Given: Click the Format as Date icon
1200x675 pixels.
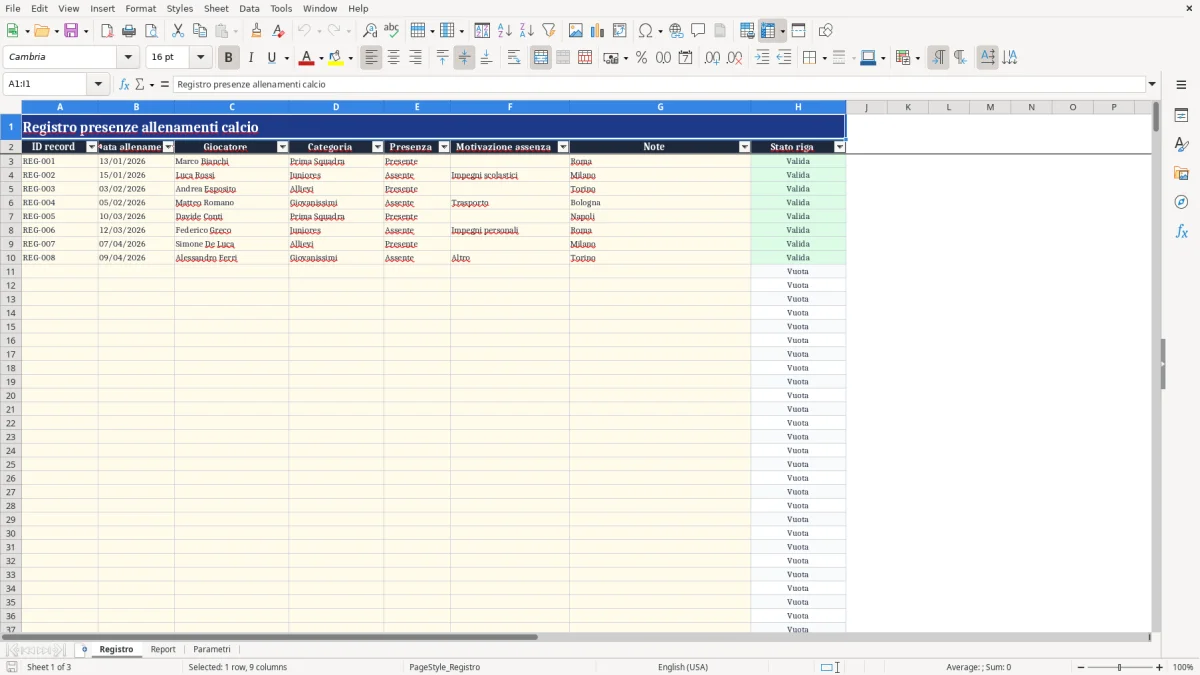Looking at the screenshot, I should [685, 58].
